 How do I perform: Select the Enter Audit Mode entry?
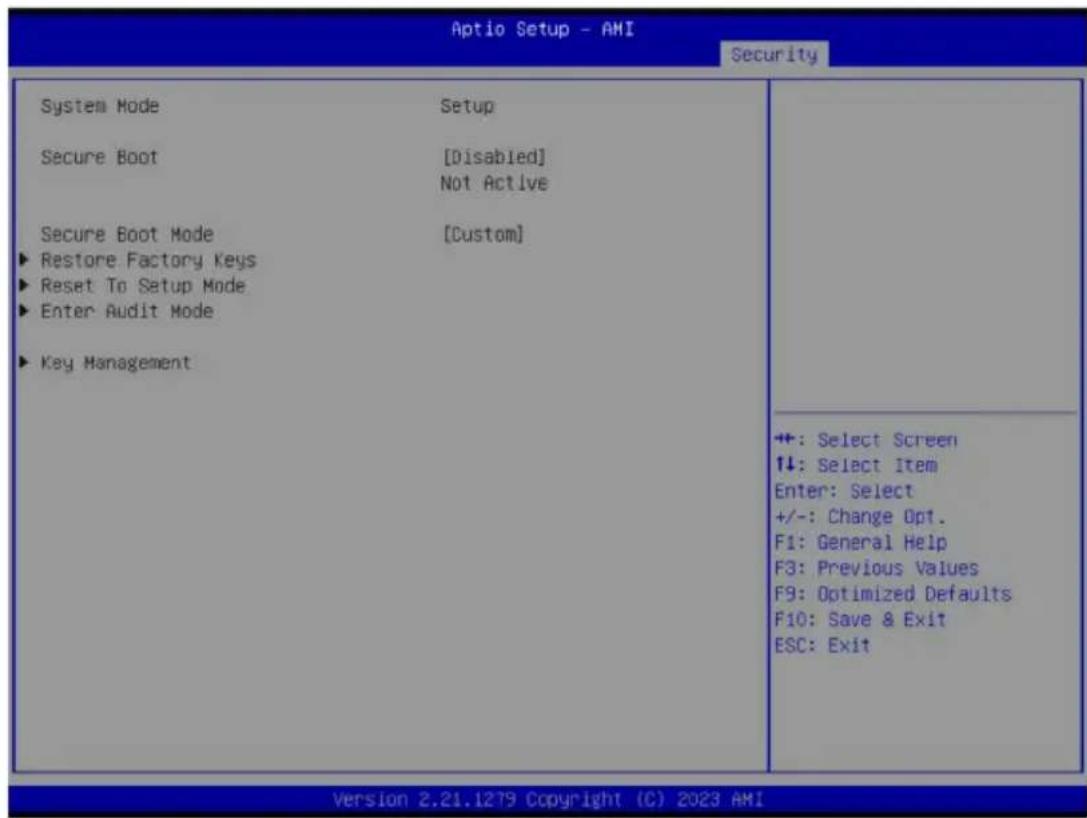coord(127,311)
